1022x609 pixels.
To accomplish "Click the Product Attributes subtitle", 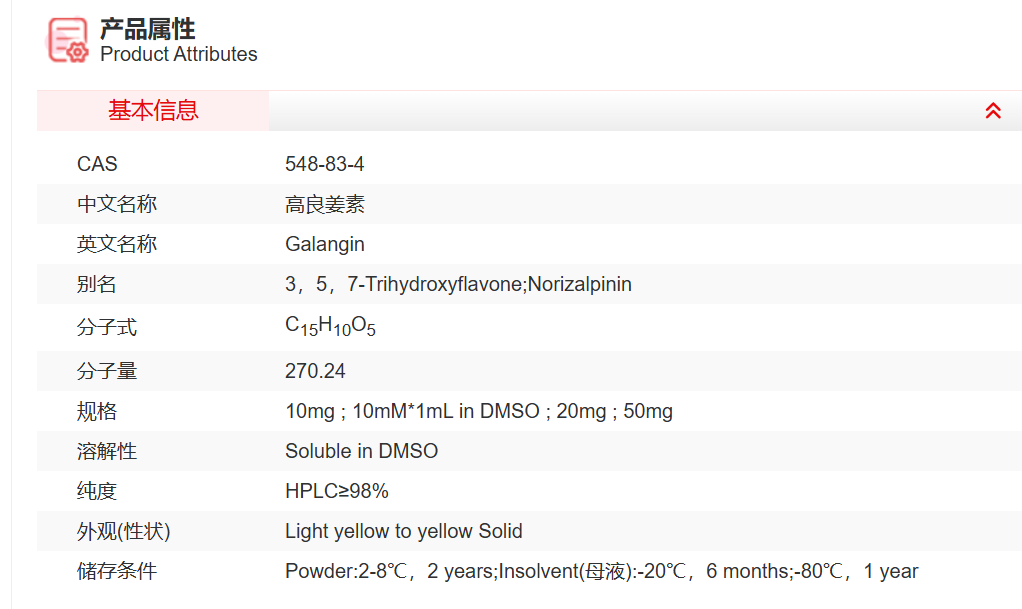I will tap(179, 55).
